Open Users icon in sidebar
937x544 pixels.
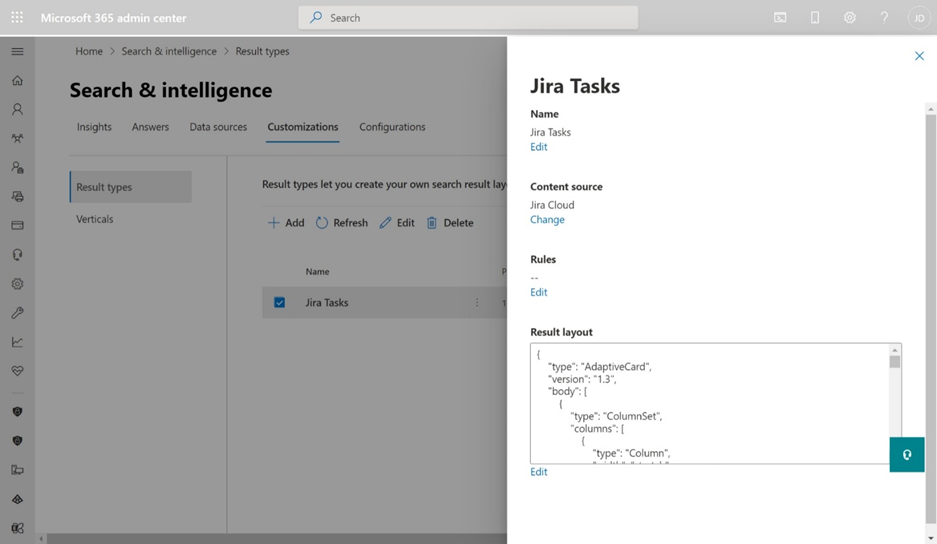coord(17,109)
